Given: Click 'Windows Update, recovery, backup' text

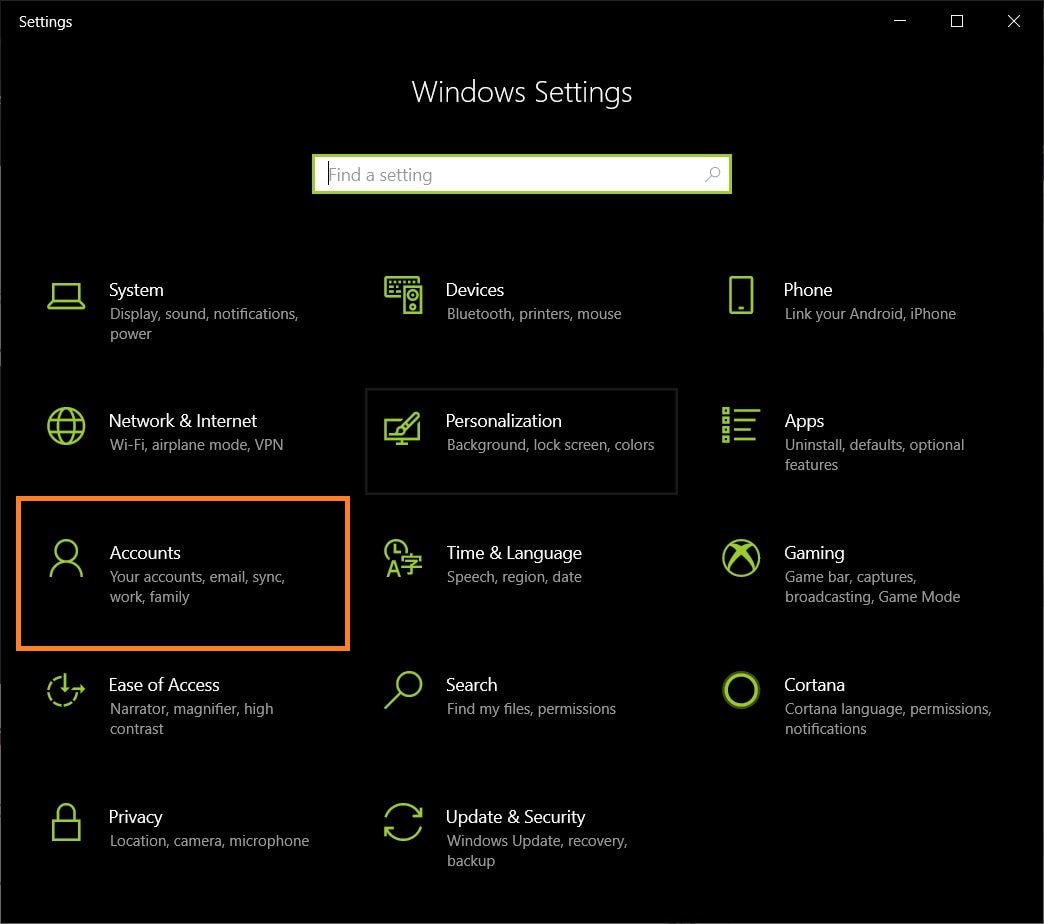Looking at the screenshot, I should pyautogui.click(x=537, y=850).
